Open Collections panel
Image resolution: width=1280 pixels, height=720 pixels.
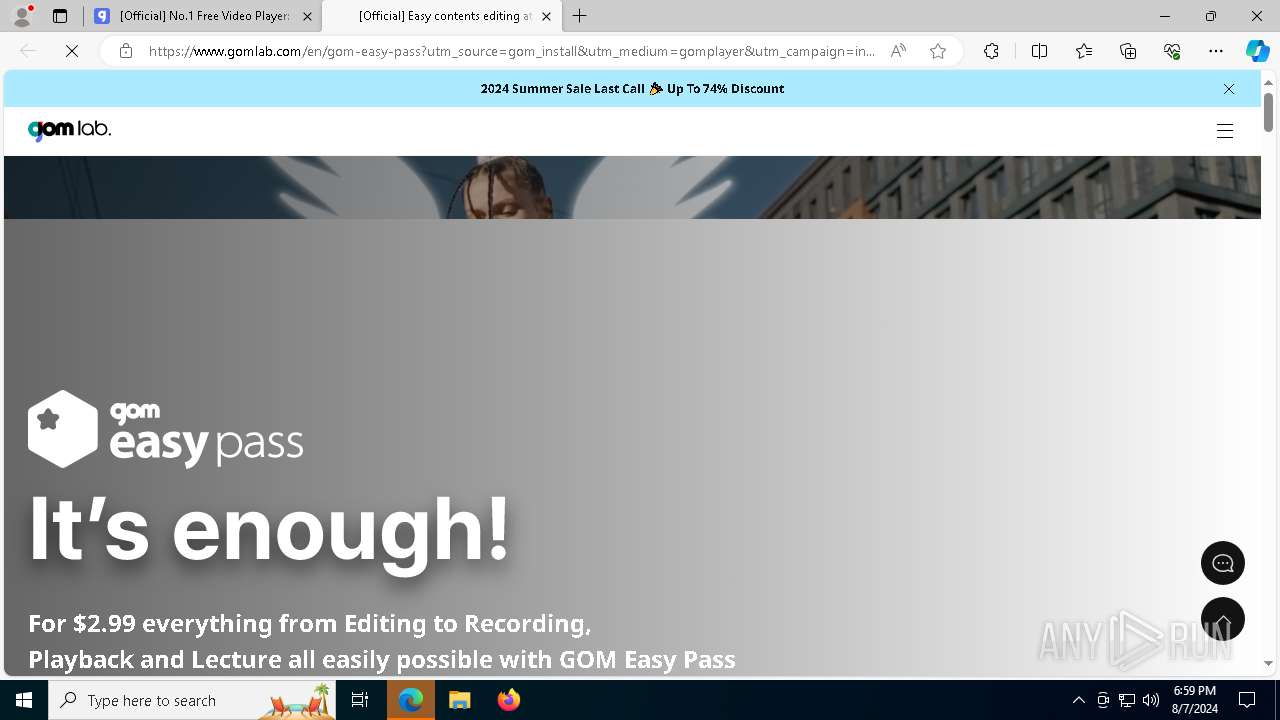pyautogui.click(x=1128, y=51)
